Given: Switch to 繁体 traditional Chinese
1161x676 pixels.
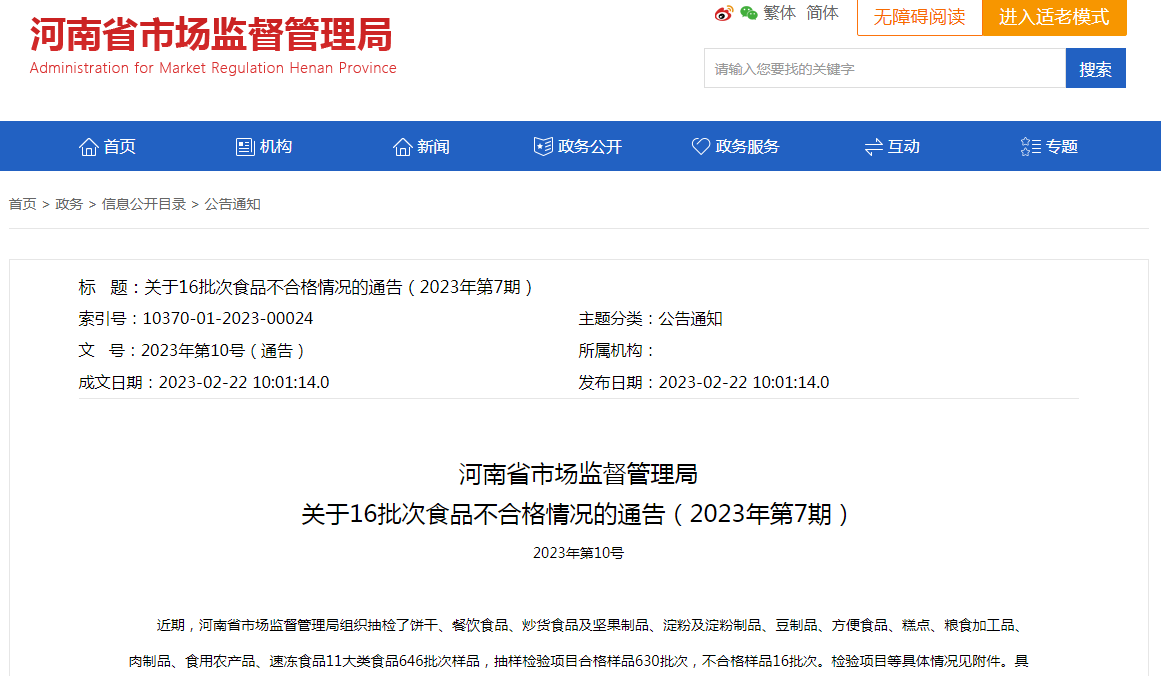Looking at the screenshot, I should (x=780, y=13).
